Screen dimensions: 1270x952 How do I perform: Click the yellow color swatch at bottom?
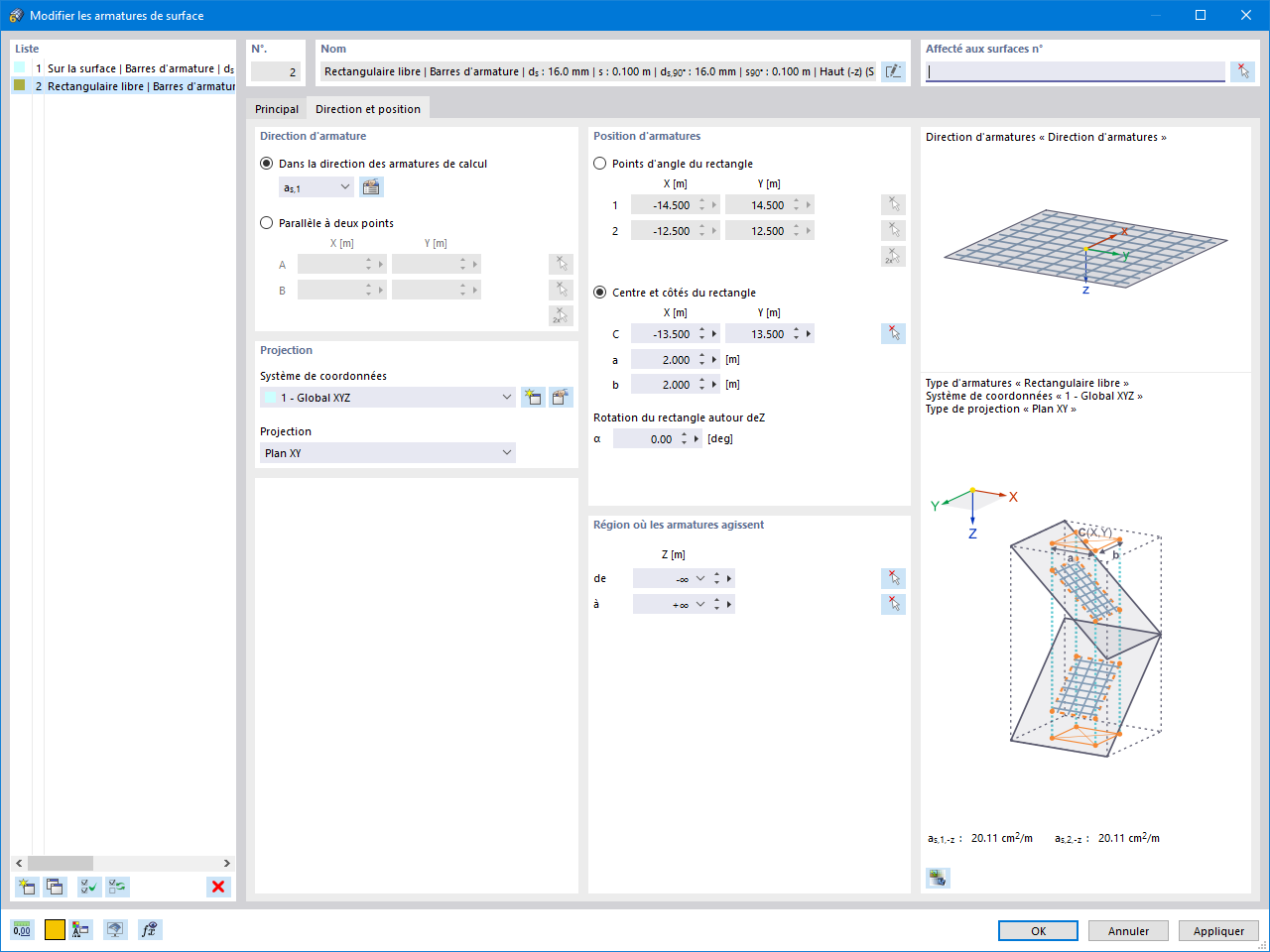click(55, 929)
